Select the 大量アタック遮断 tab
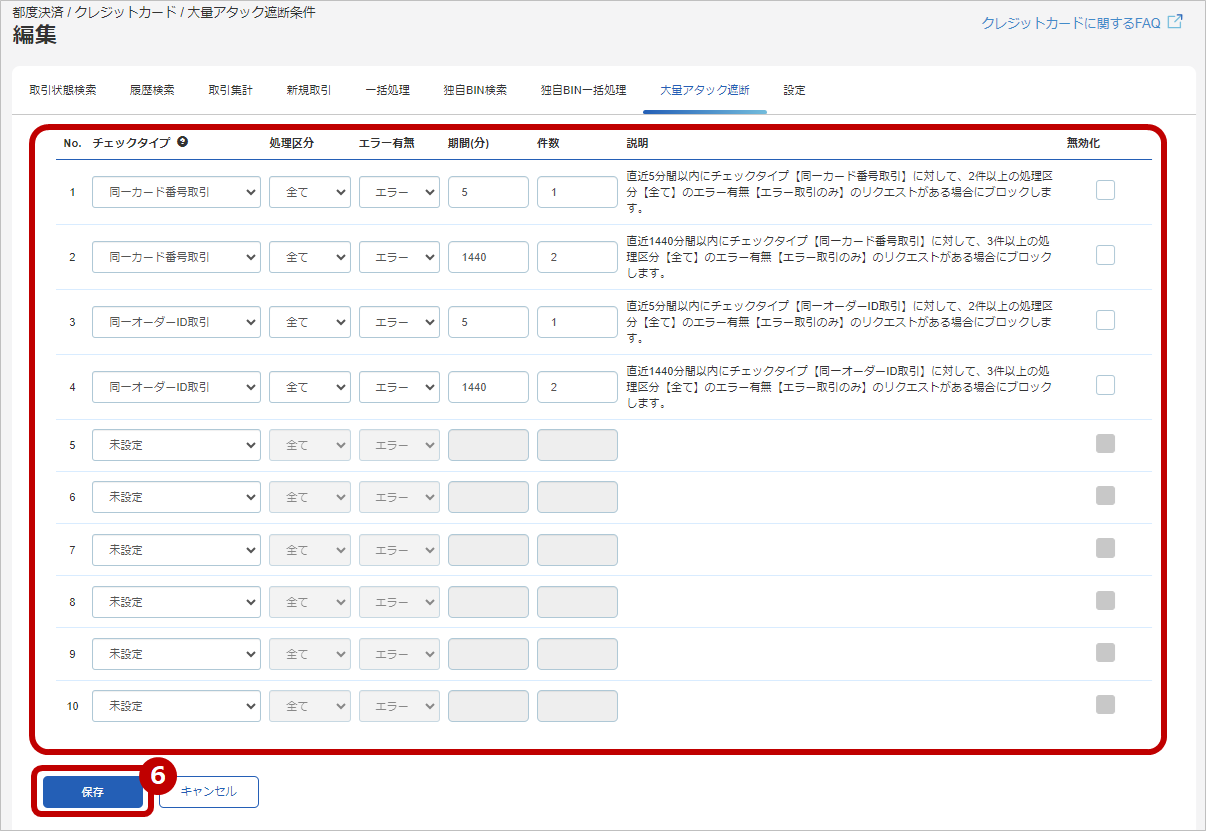1206x831 pixels. click(x=704, y=90)
